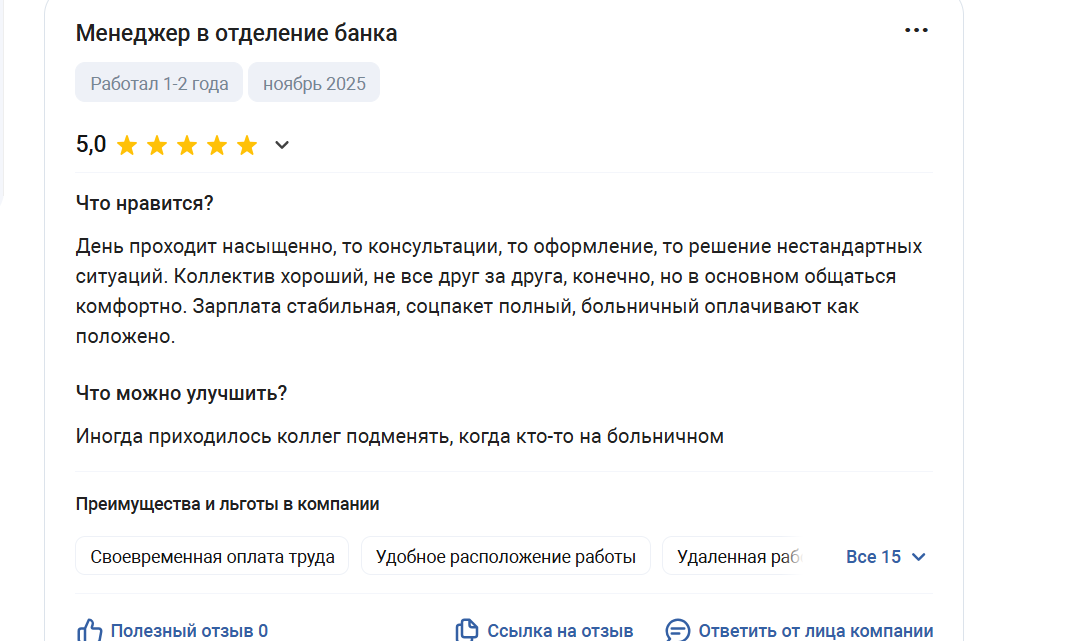Click the Ссылка на отзыв link text
Viewport: 1088px width, 641px height.
click(x=560, y=631)
